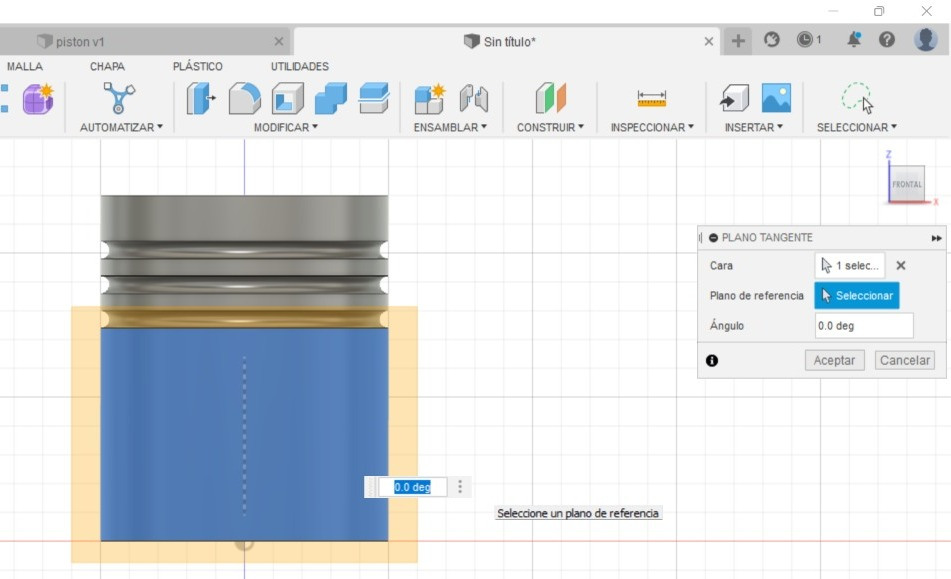Select the Combine bodies tool icon
The image size is (951, 579).
[x=331, y=98]
